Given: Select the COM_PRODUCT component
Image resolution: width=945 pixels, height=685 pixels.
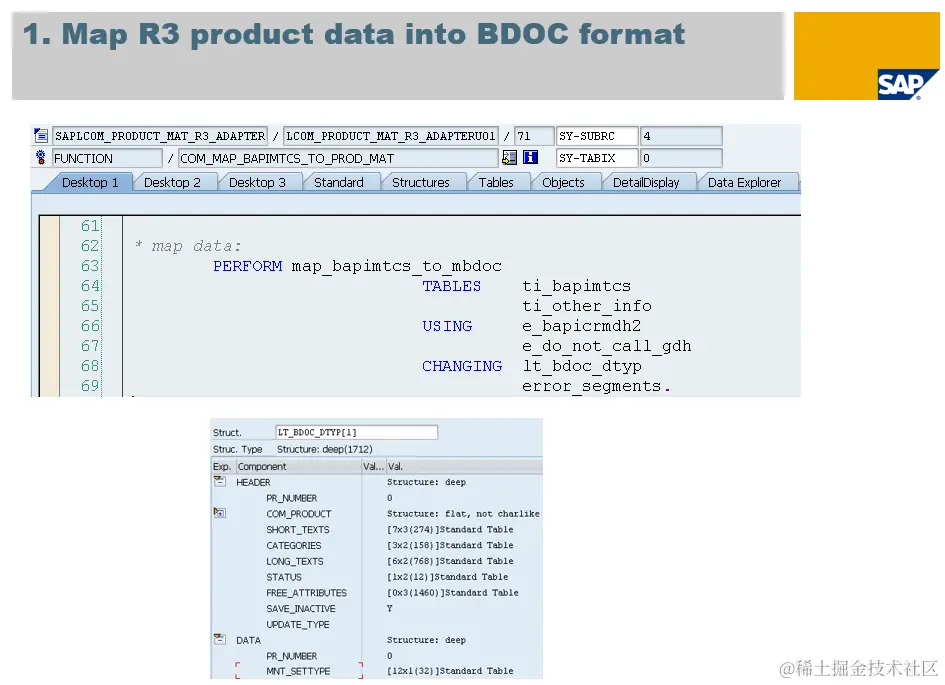Looking at the screenshot, I should 299,514.
